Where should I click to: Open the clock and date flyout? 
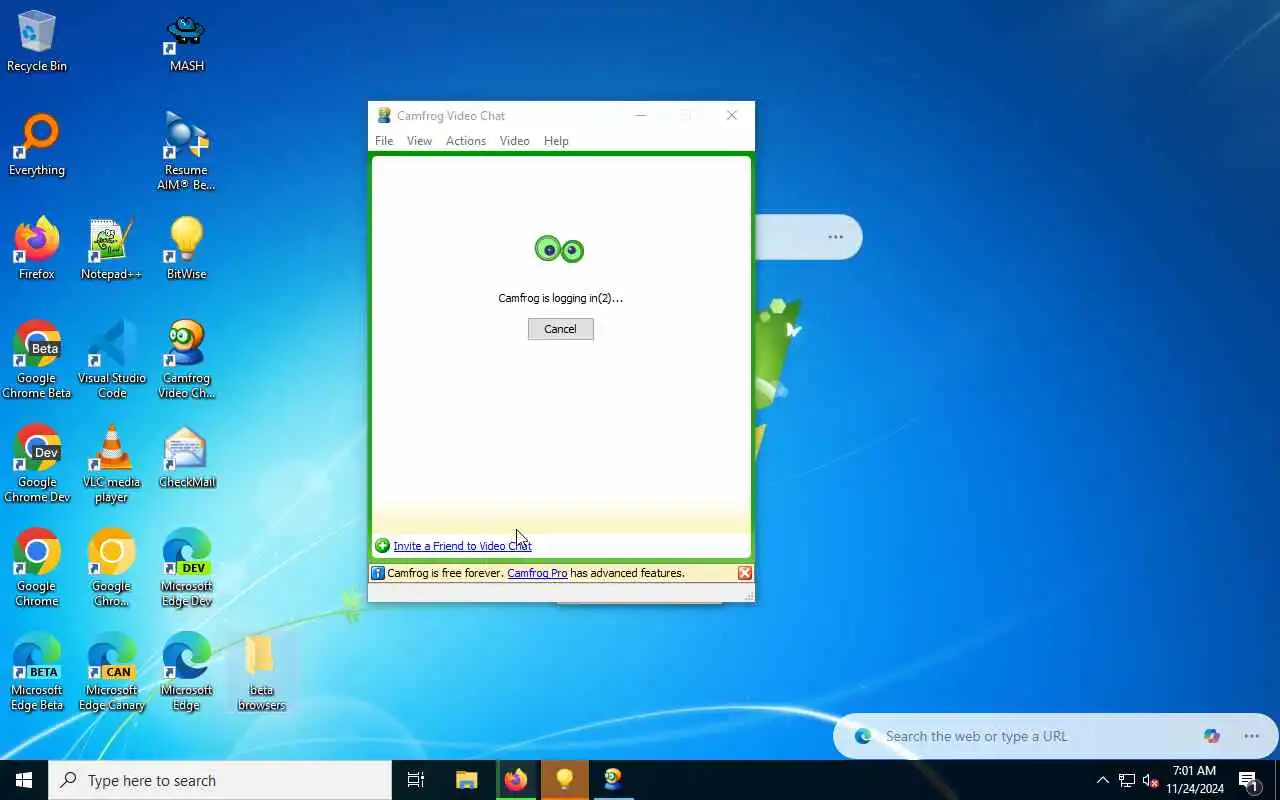coord(1194,780)
